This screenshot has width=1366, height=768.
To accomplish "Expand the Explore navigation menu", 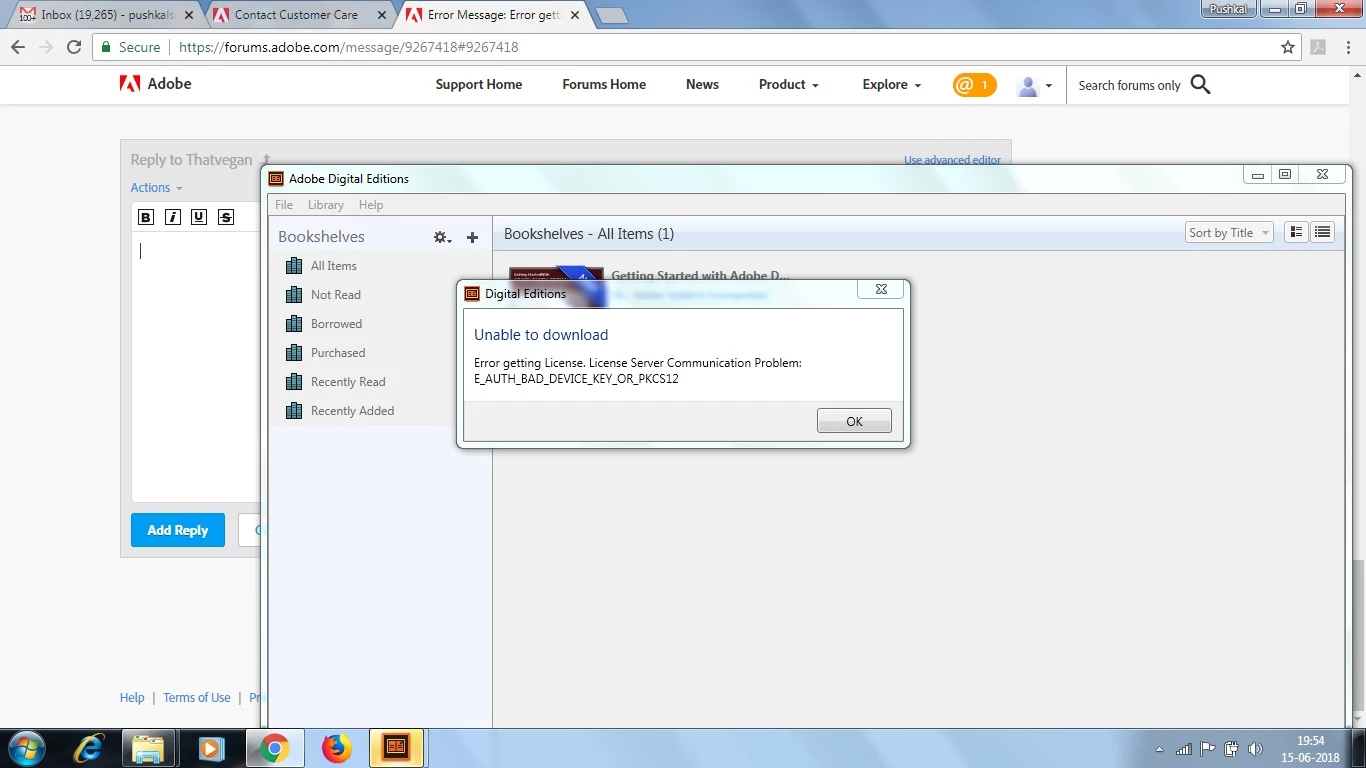I will (x=892, y=85).
